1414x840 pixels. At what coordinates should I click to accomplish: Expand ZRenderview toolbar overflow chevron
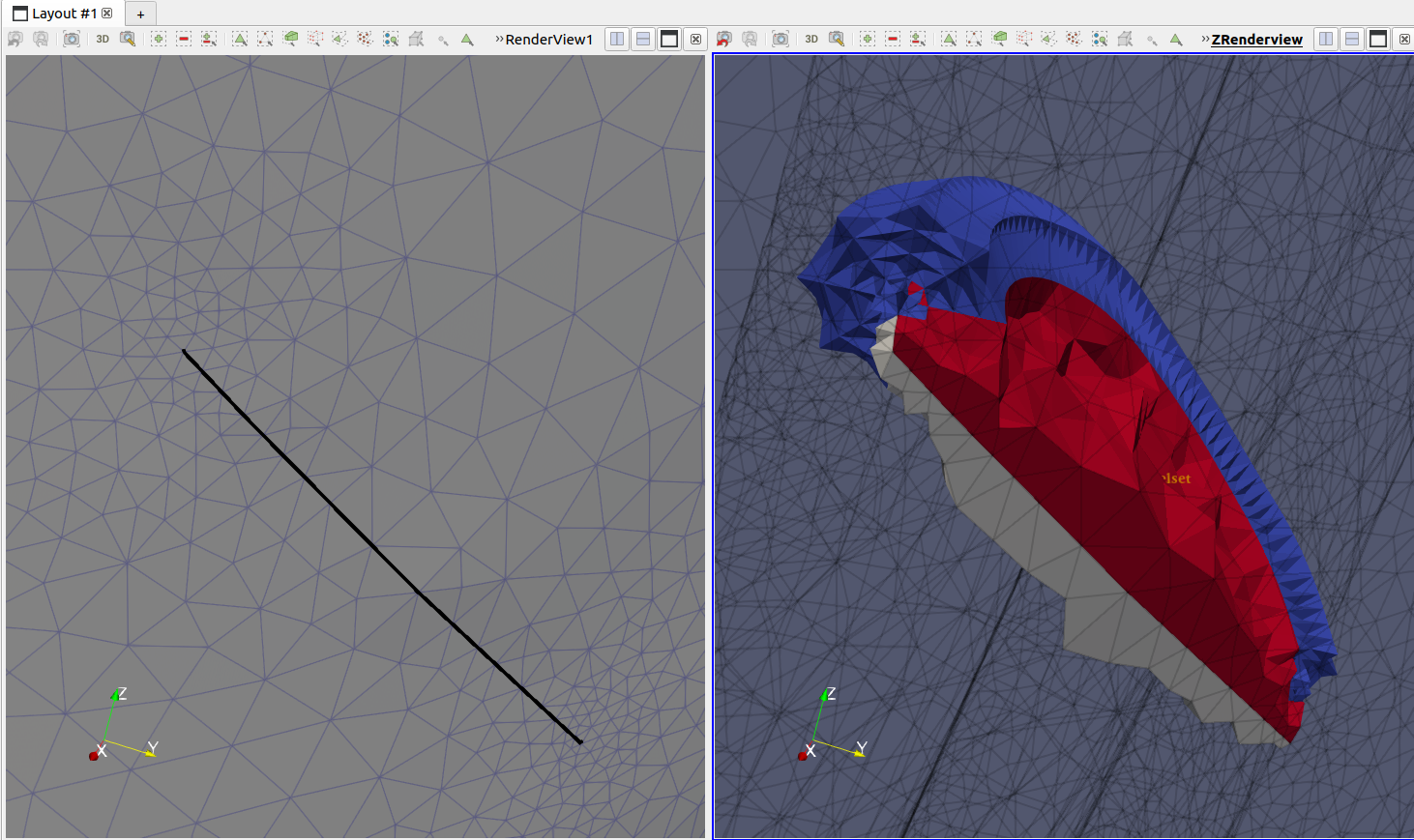click(x=1205, y=39)
